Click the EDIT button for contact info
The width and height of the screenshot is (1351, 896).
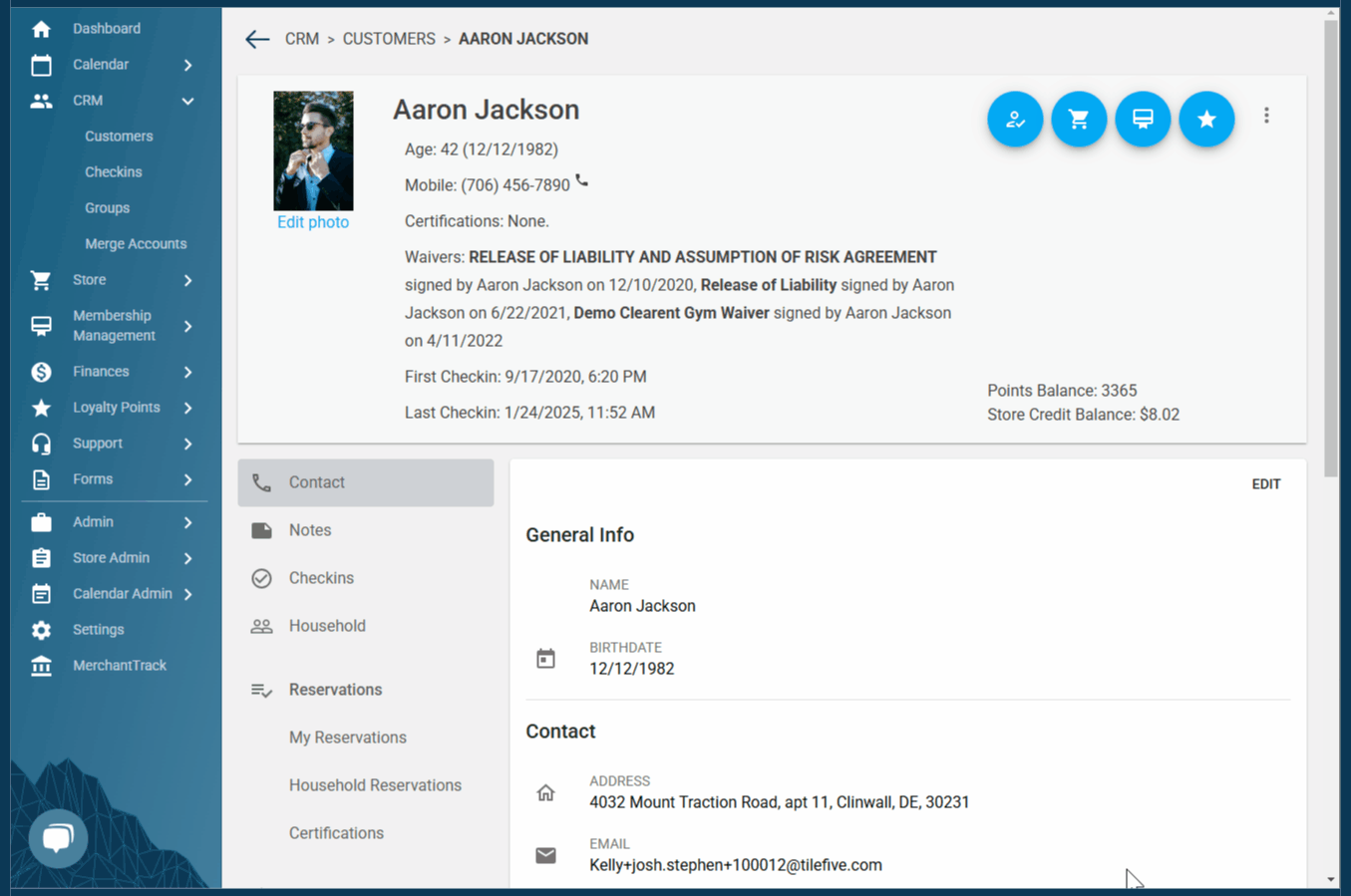pos(1265,484)
